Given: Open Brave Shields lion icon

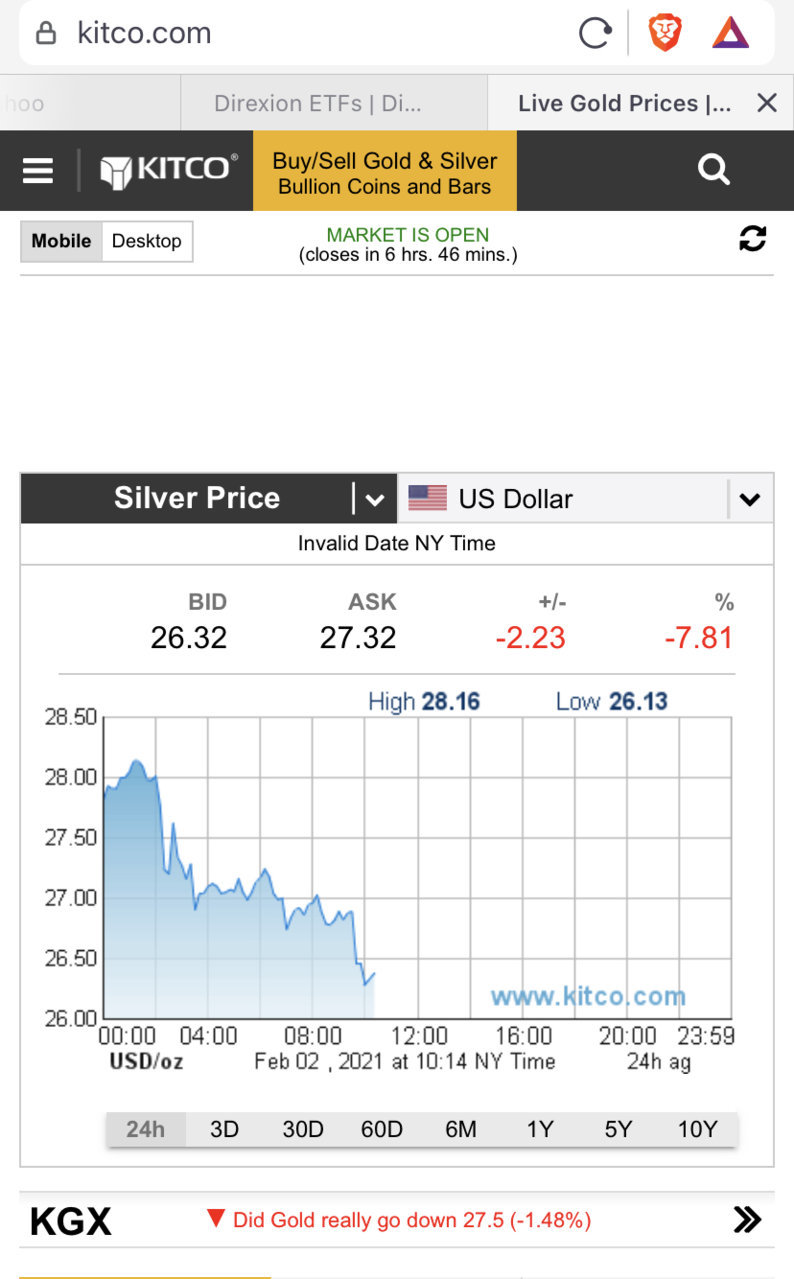Looking at the screenshot, I should [665, 33].
